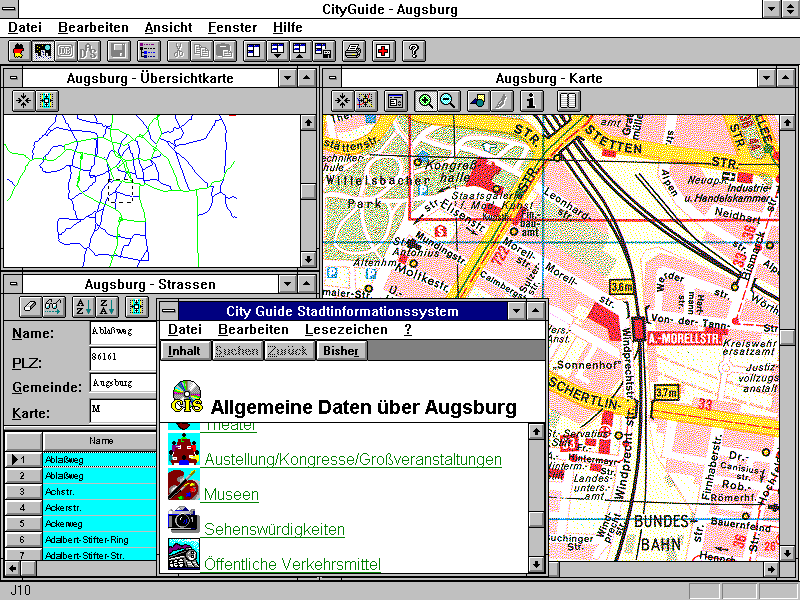This screenshot has height=600, width=800.
Task: Click the zoom out magnifier on map toolbar
Action: pyautogui.click(x=448, y=101)
